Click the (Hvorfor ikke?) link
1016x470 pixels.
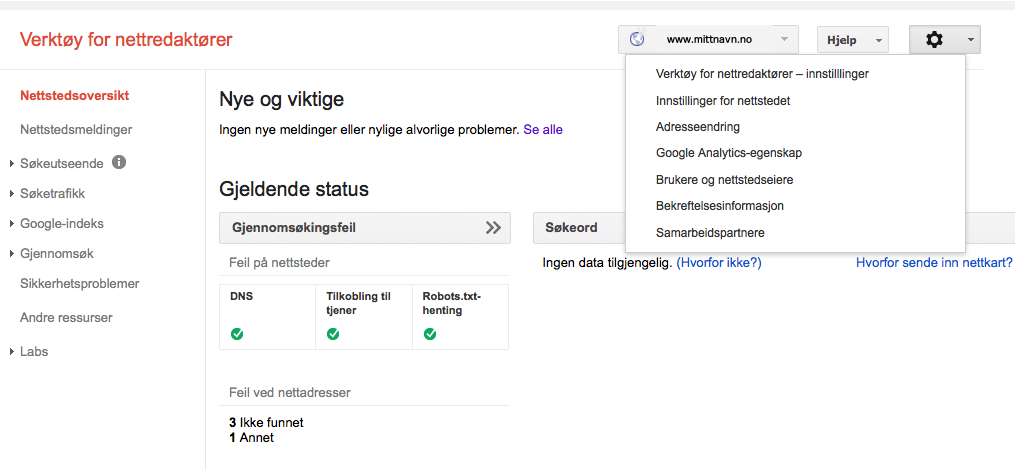click(x=719, y=263)
